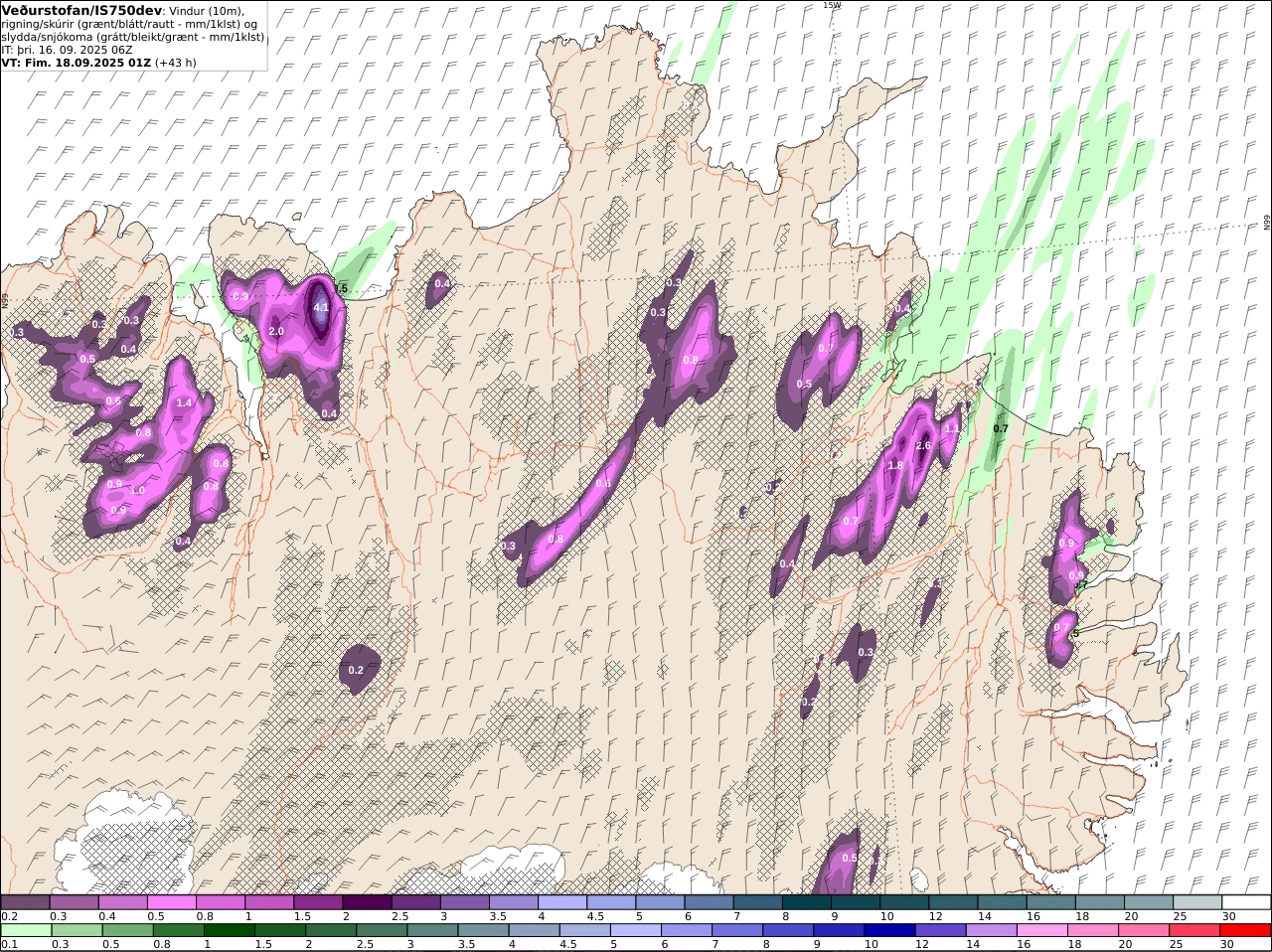Select the lavender 4.5 swatch in snow legend

pos(611,902)
